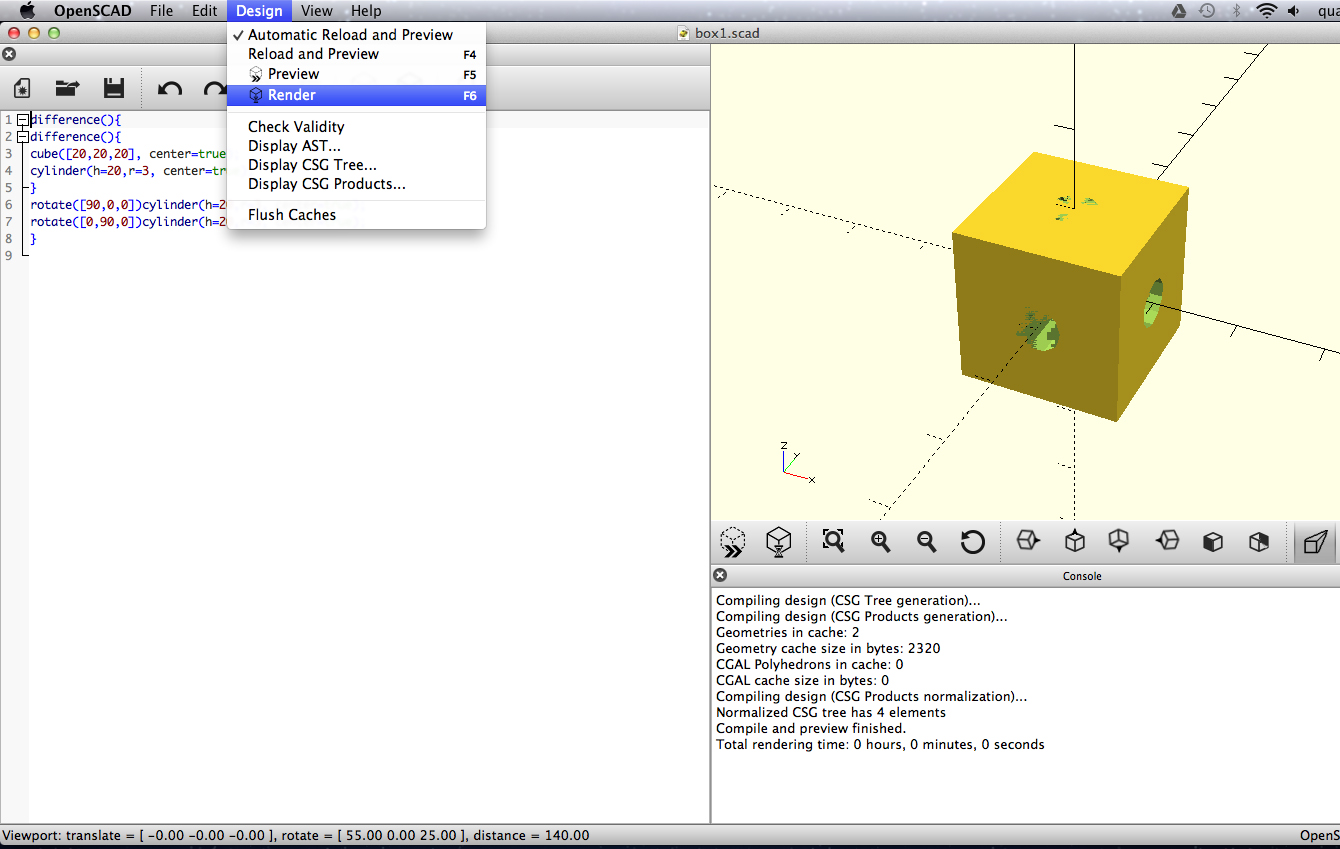Image resolution: width=1340 pixels, height=849 pixels.
Task: Open Display AST... from Design menu
Action: 356,146
